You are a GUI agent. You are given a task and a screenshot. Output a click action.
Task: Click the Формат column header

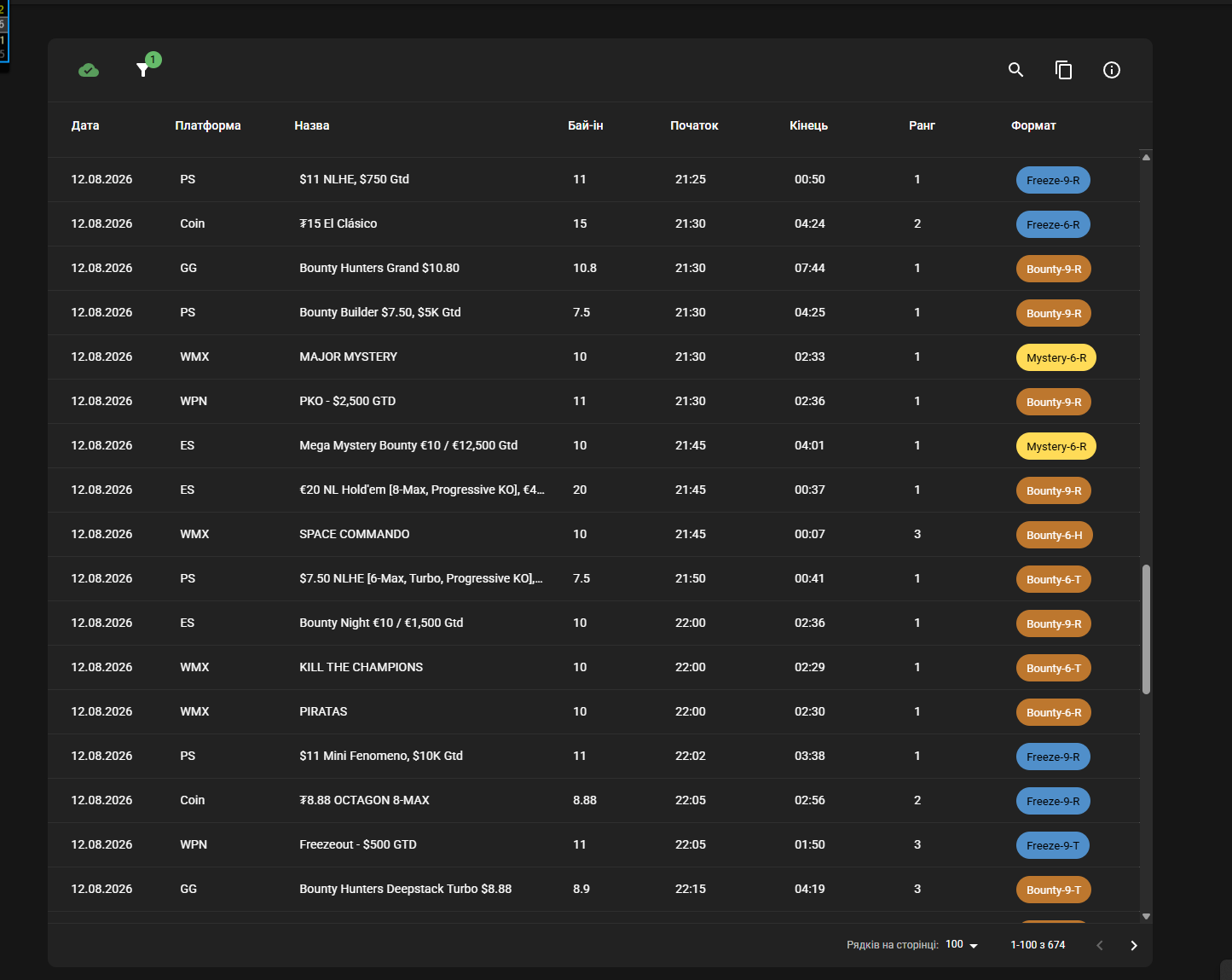coord(1033,125)
